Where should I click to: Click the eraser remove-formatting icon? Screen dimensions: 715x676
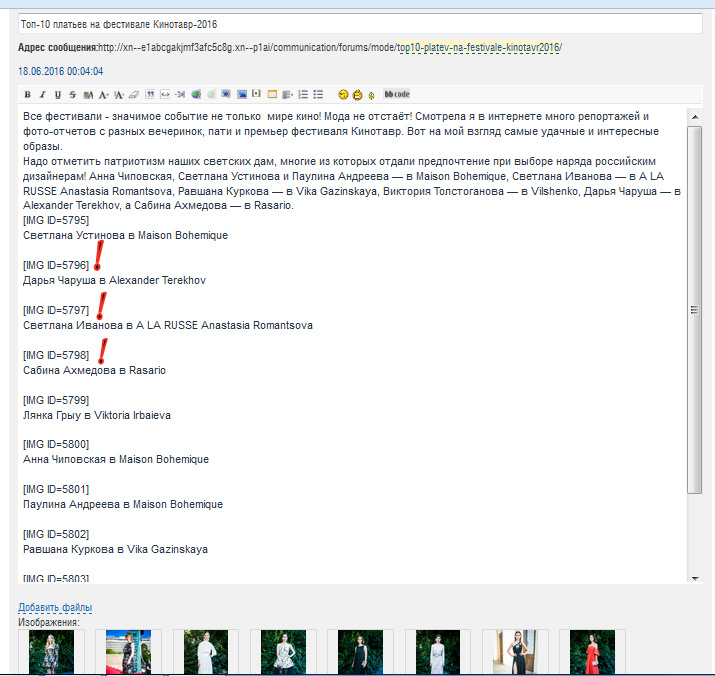coord(134,95)
